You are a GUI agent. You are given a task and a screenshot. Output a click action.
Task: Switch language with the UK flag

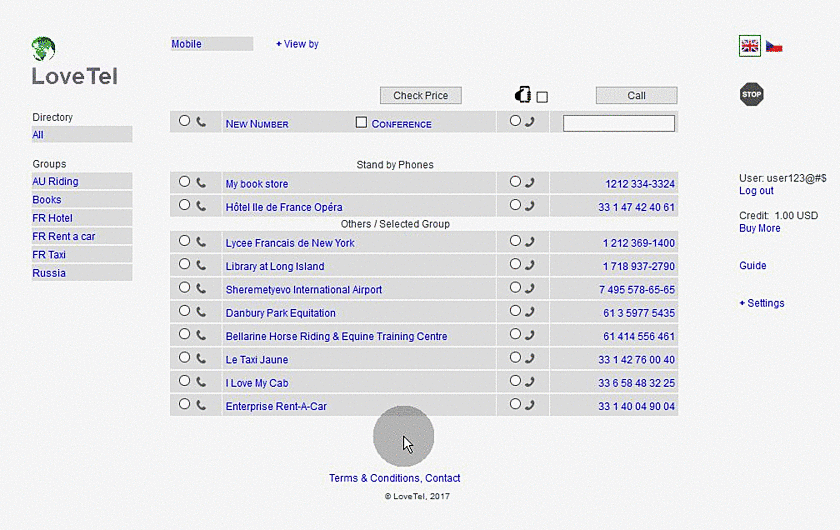750,46
